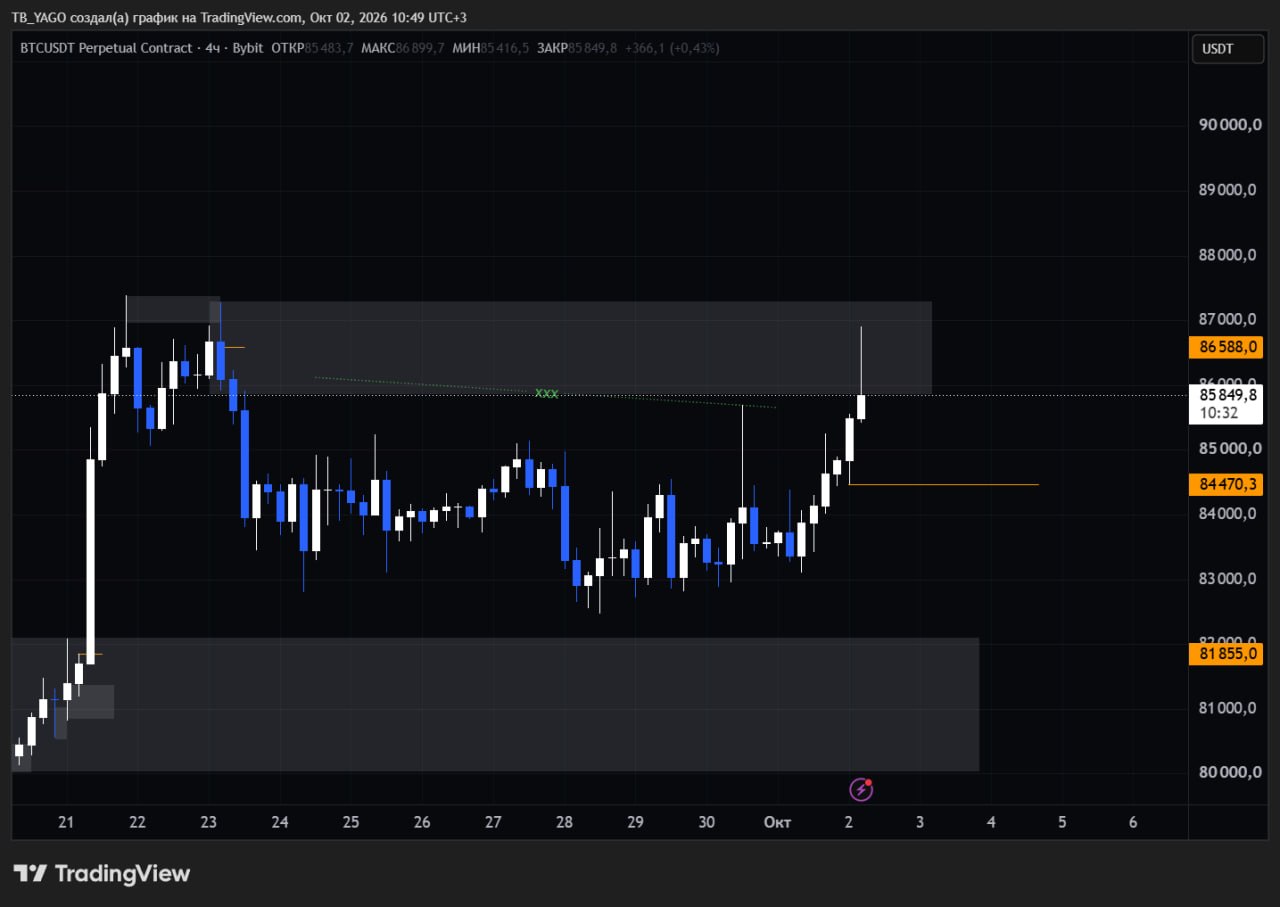Select the orange horizontal line at 84 470,3
Screen dimensions: 1280x907
[x=943, y=485]
